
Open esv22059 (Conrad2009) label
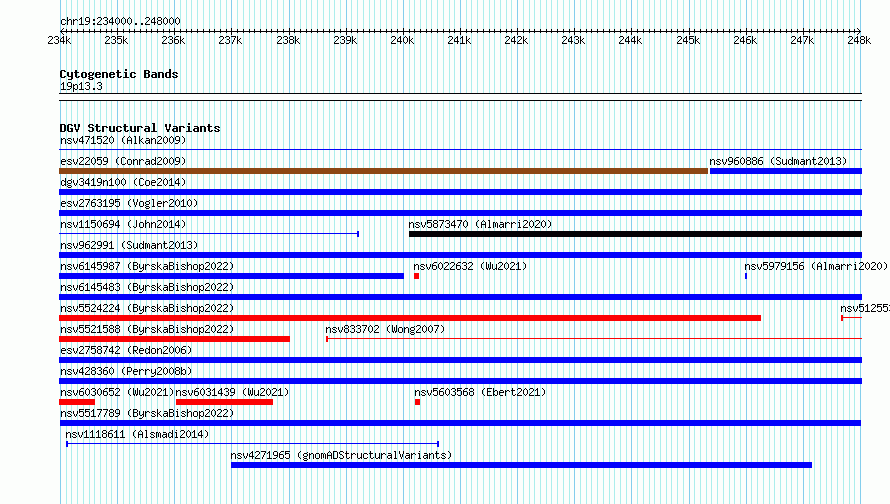123,161
